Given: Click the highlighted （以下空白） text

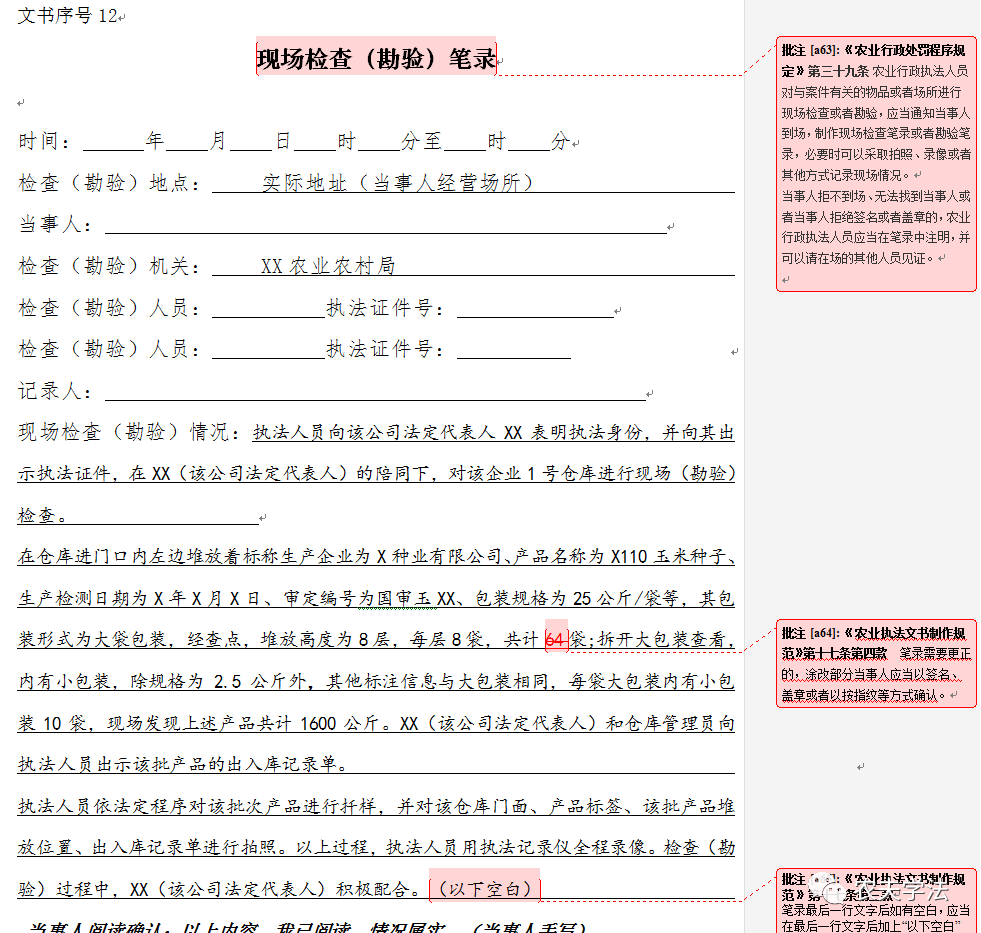Looking at the screenshot, I should click(485, 888).
